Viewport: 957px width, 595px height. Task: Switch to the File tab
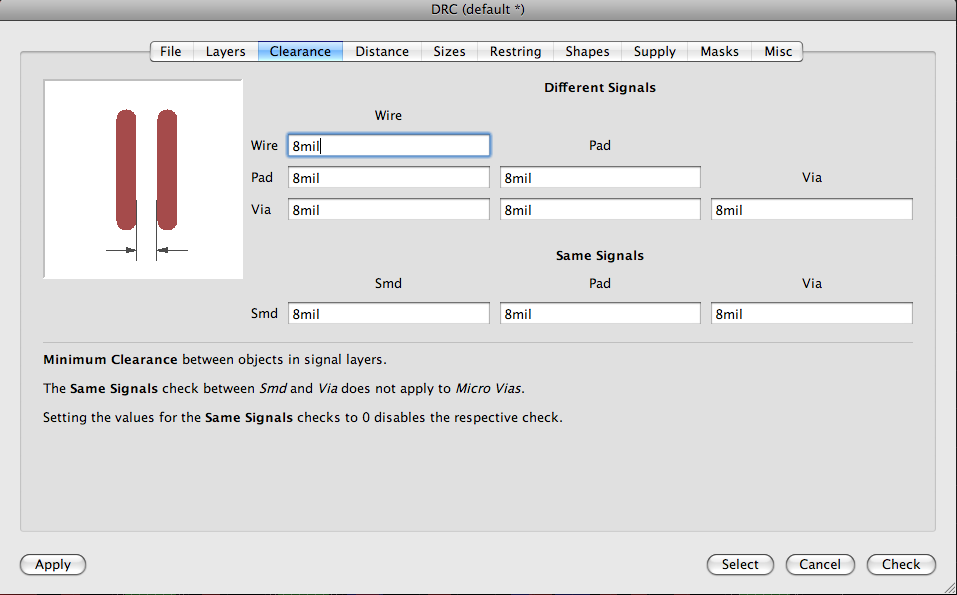click(x=171, y=51)
